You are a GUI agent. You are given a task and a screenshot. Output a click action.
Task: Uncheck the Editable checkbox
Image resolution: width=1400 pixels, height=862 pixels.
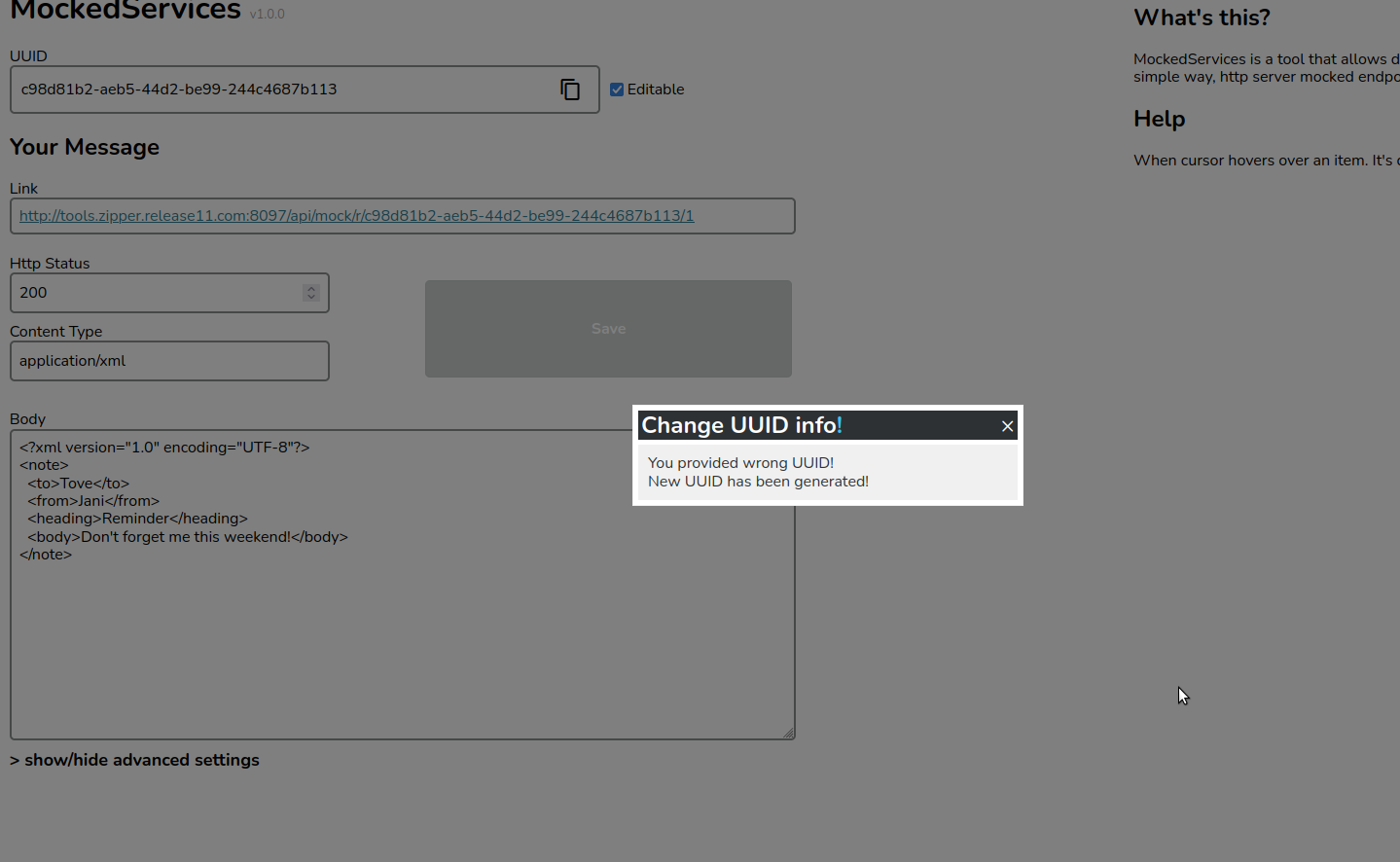click(x=617, y=90)
